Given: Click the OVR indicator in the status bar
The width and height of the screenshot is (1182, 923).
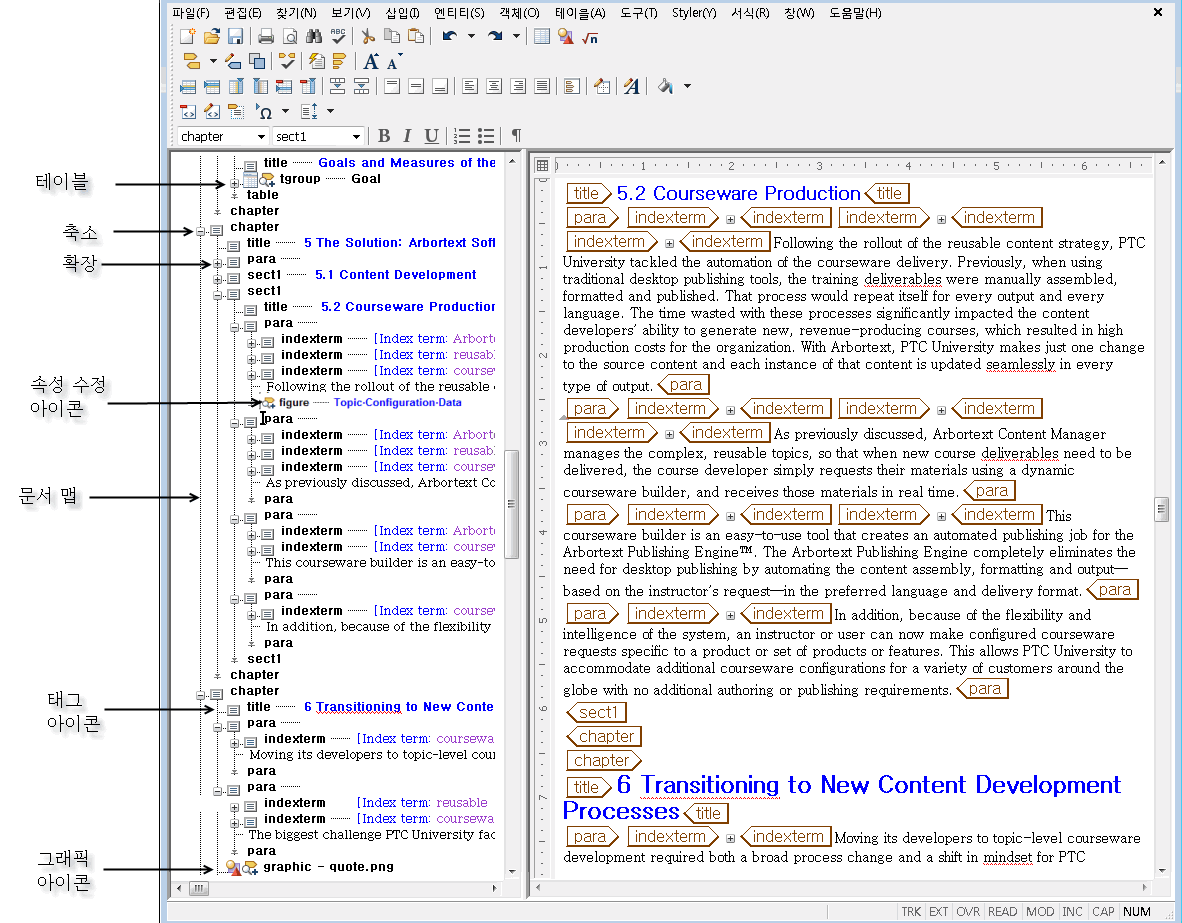Looking at the screenshot, I should pyautogui.click(x=968, y=912).
